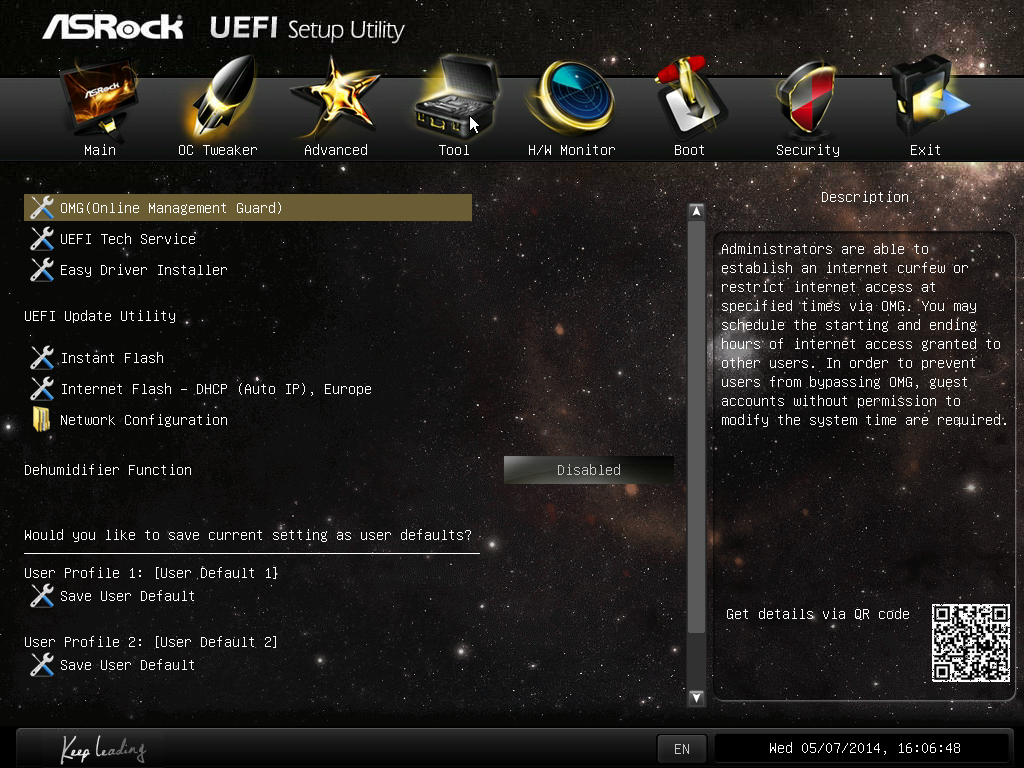Save User Default for Profile 2
The image size is (1024, 768).
(x=127, y=665)
